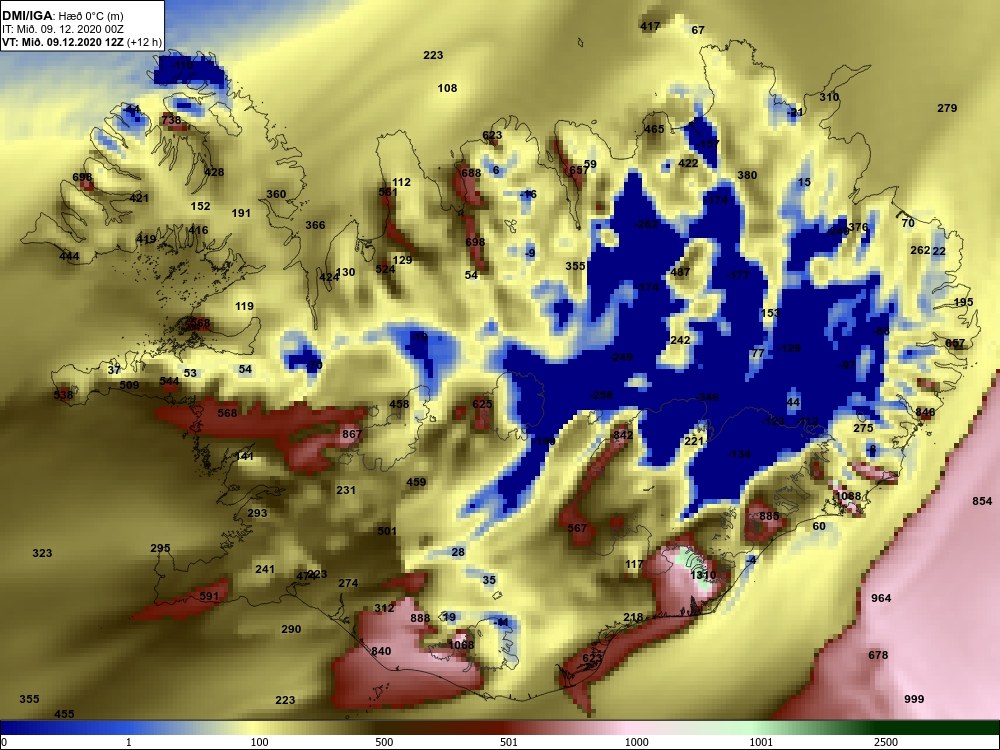Click the map value 538
Image resolution: width=1000 pixels, height=750 pixels.
click(x=63, y=395)
